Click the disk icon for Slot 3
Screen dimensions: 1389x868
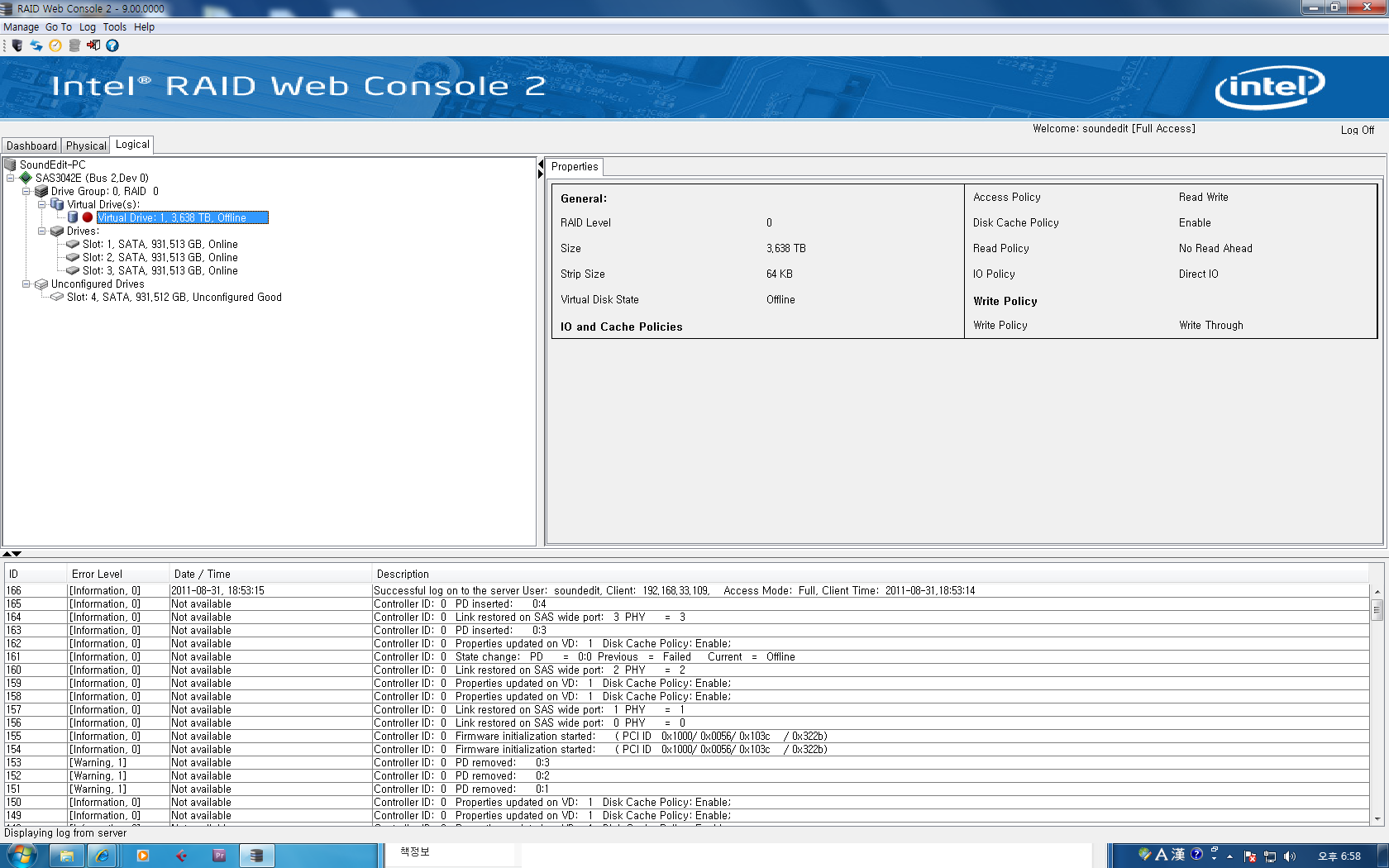point(73,270)
